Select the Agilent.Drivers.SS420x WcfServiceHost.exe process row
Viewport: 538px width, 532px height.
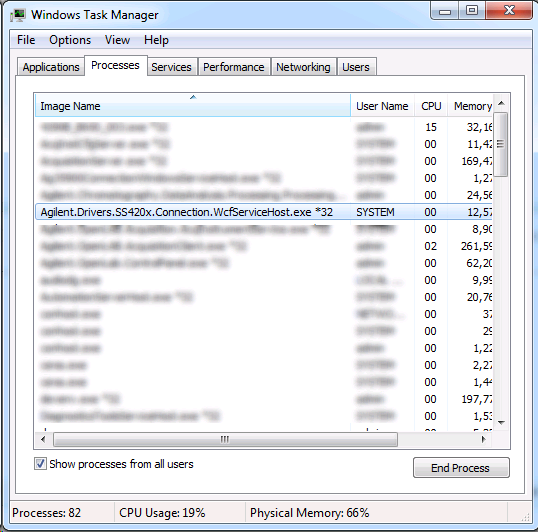coord(264,212)
